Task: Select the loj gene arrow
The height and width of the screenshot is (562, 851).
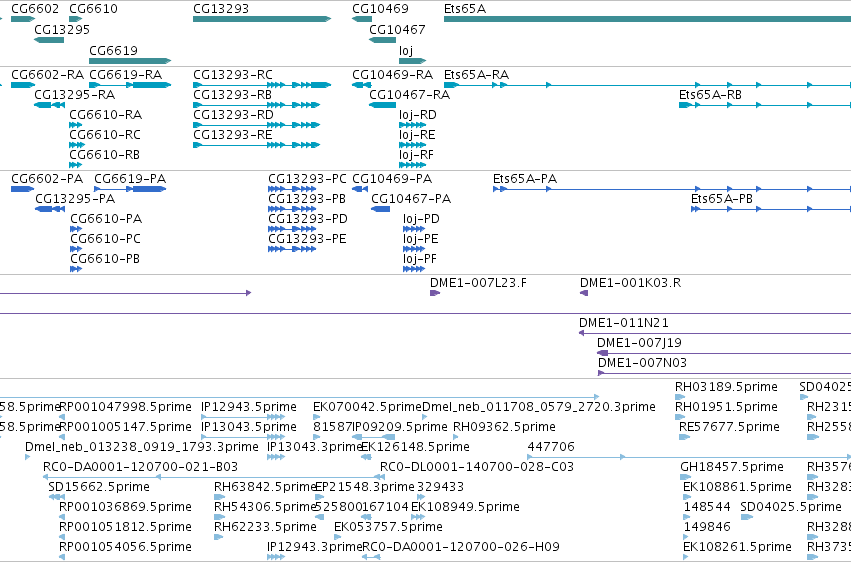Action: point(412,61)
